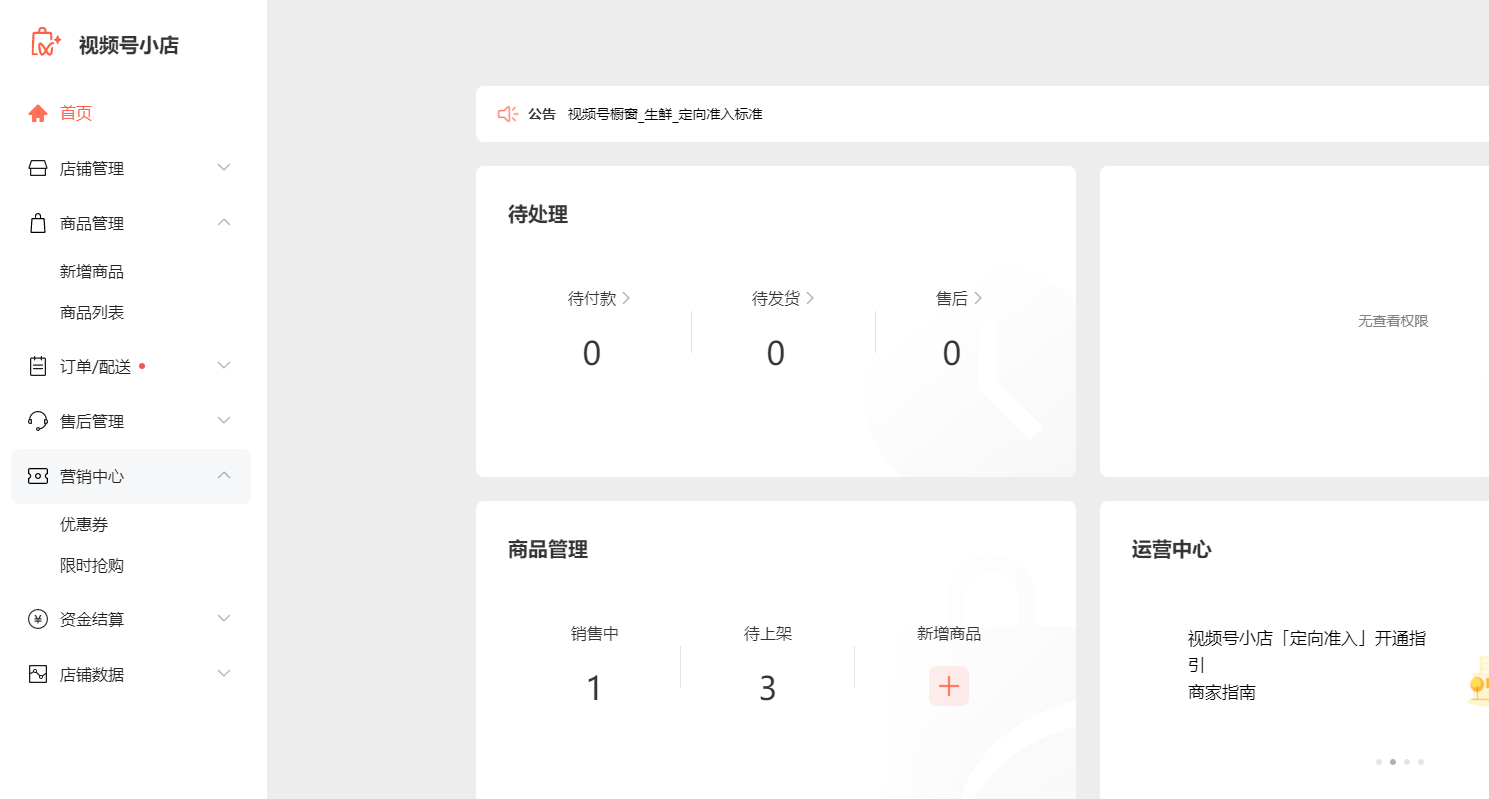The image size is (1489, 799).
Task: Open 视频号小店「定向准入」开通指引 article
Action: click(1307, 651)
